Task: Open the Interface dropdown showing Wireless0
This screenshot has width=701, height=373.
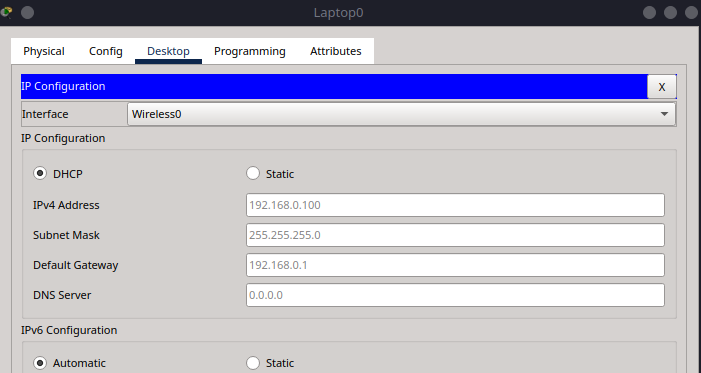Action: pos(401,114)
